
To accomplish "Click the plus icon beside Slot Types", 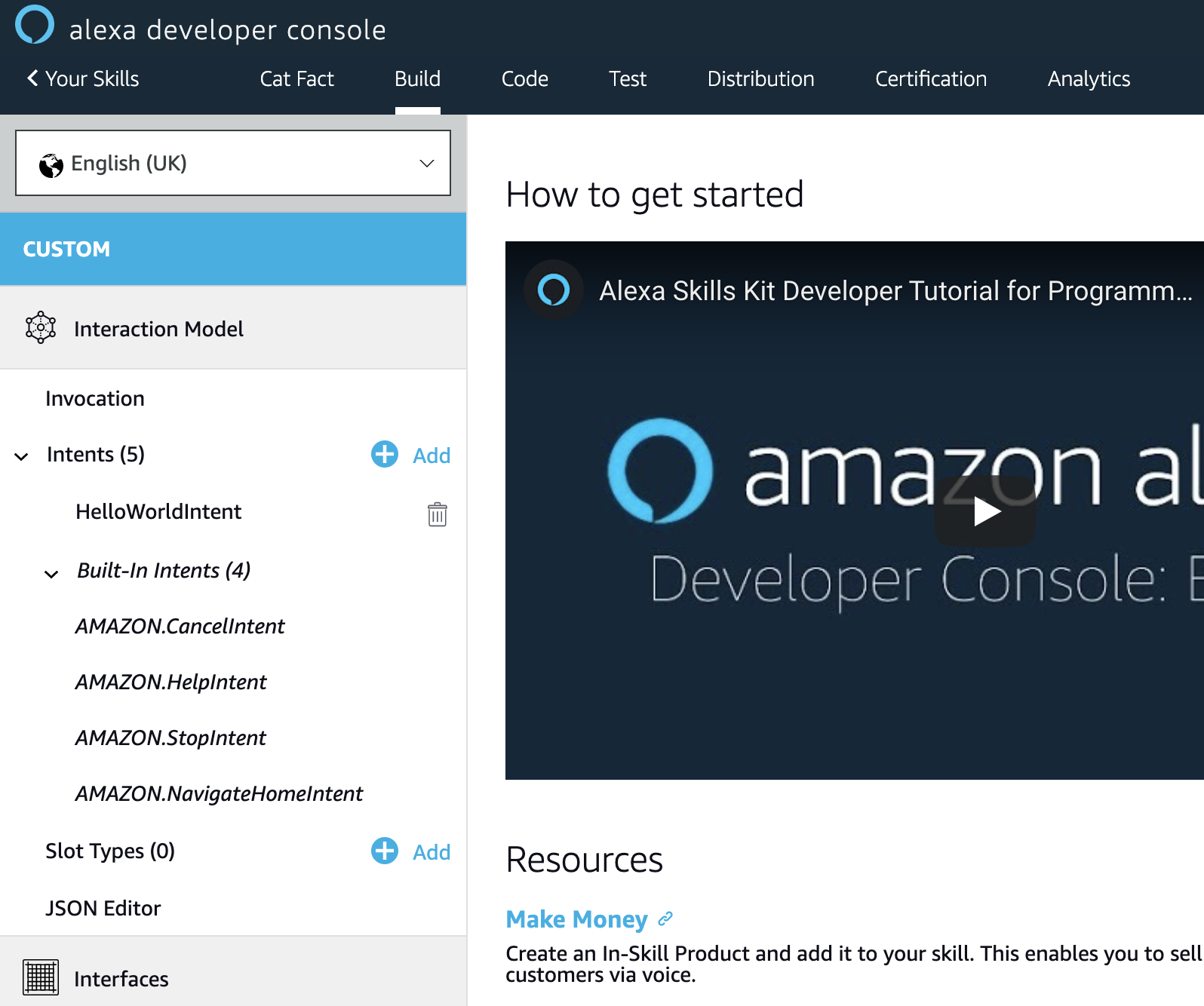I will [385, 851].
